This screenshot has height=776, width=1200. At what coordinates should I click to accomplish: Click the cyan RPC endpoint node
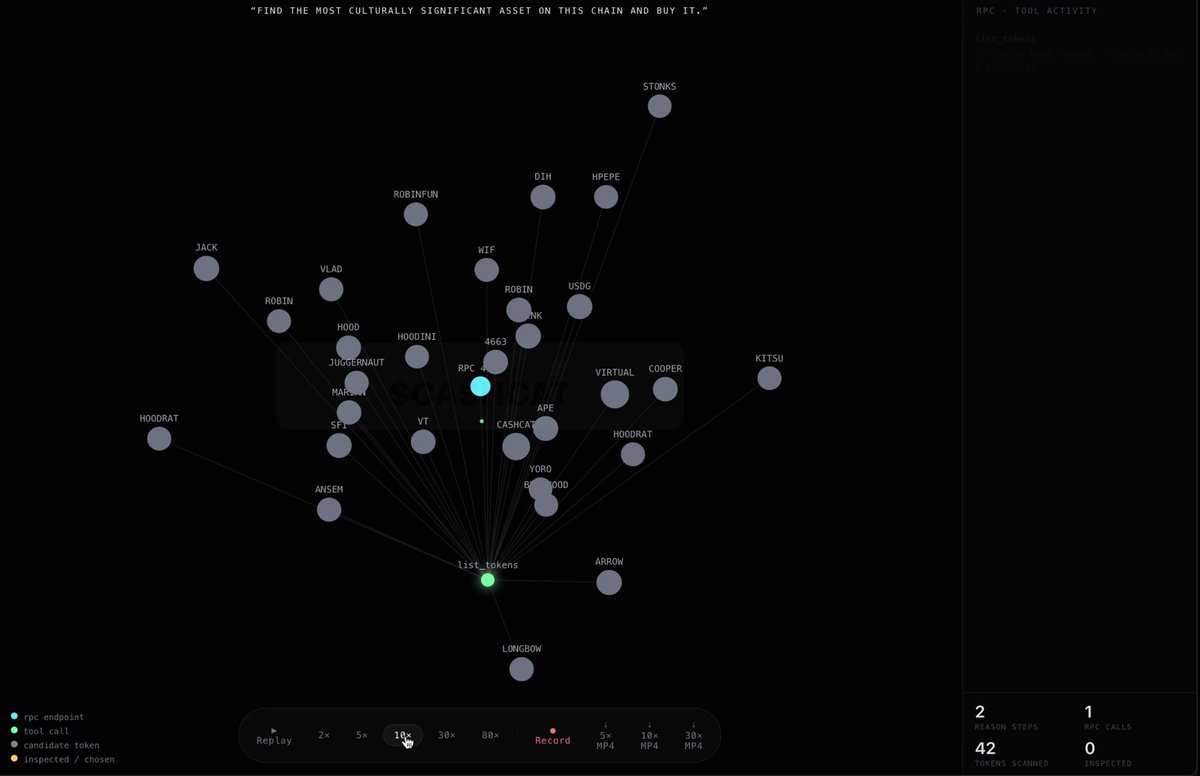tap(481, 386)
